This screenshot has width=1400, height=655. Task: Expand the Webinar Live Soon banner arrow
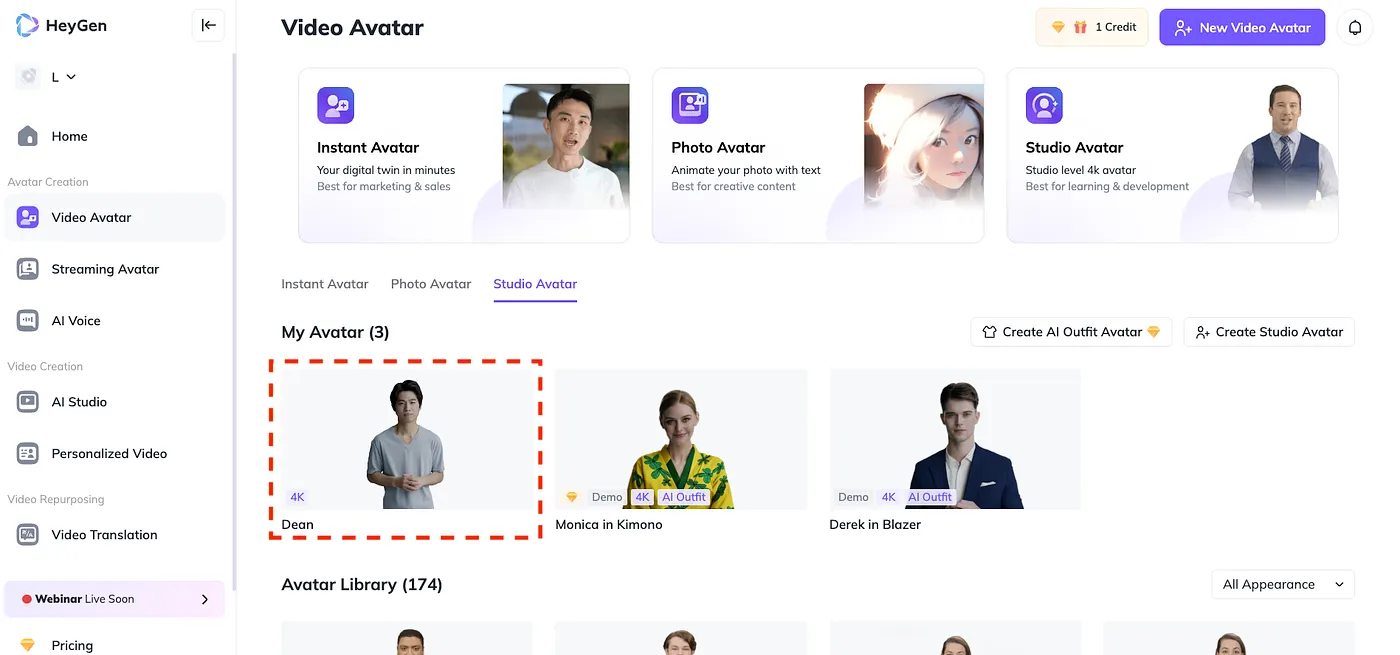click(x=205, y=599)
